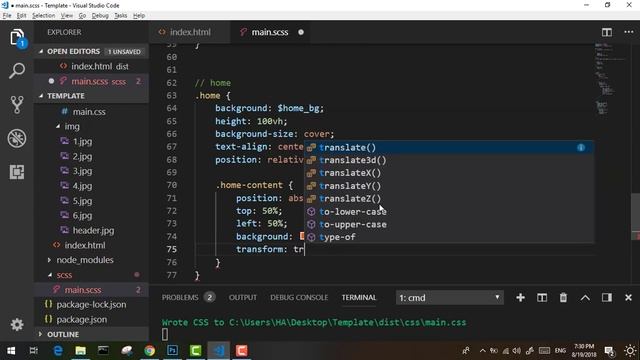
Task: Open Photoshop from taskbar
Action: coord(172,351)
